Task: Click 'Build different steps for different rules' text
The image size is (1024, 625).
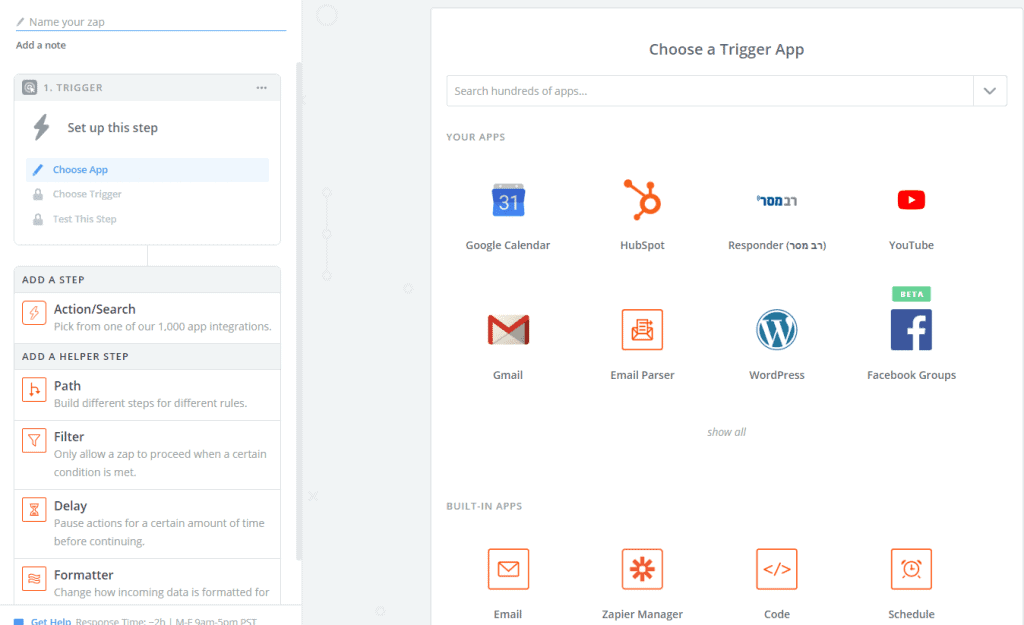Action: [x=150, y=403]
